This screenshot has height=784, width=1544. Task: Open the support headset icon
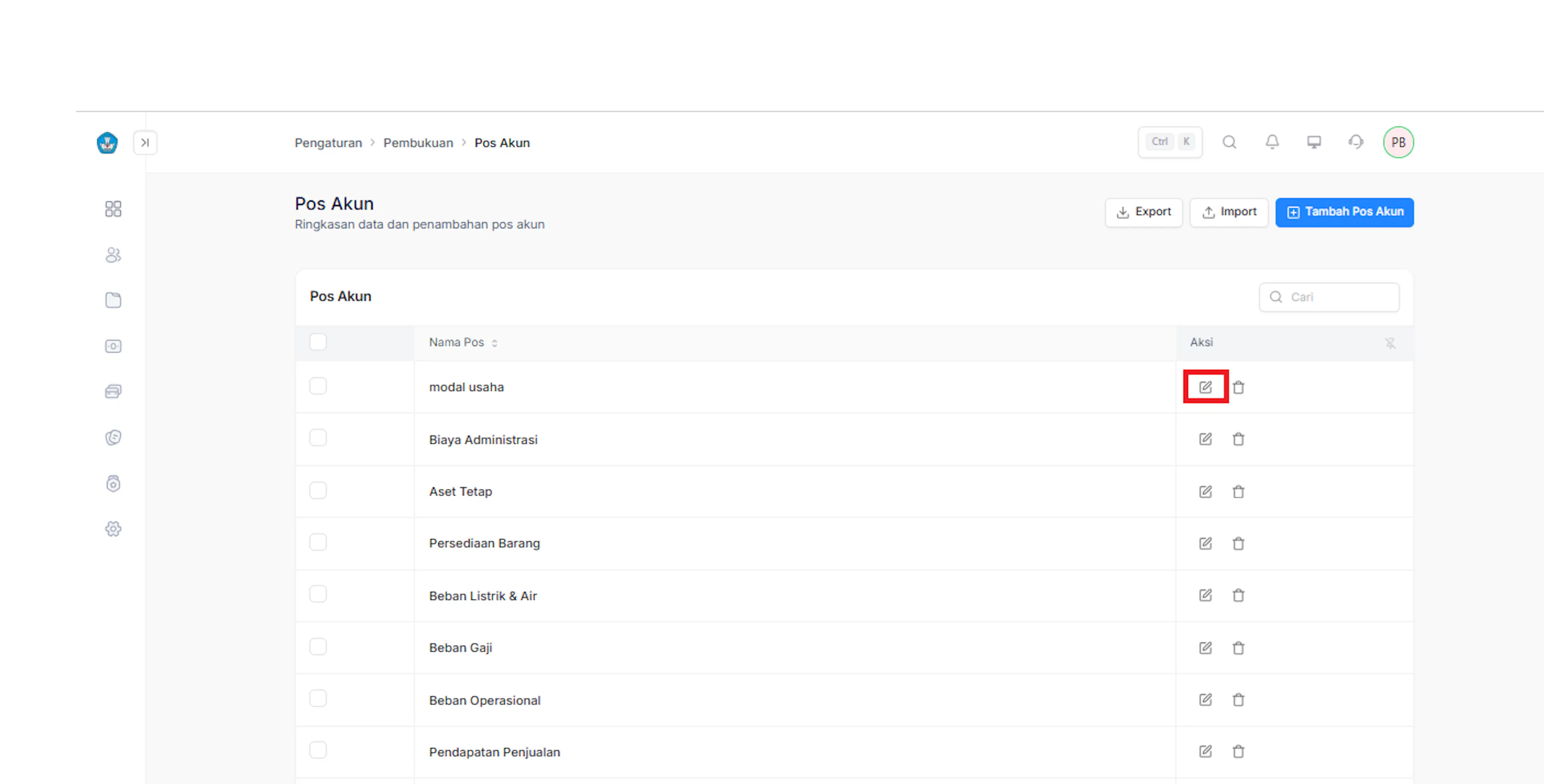1356,142
